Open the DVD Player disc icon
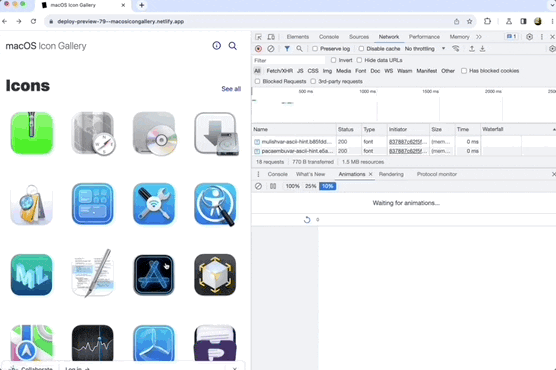 [x=155, y=133]
